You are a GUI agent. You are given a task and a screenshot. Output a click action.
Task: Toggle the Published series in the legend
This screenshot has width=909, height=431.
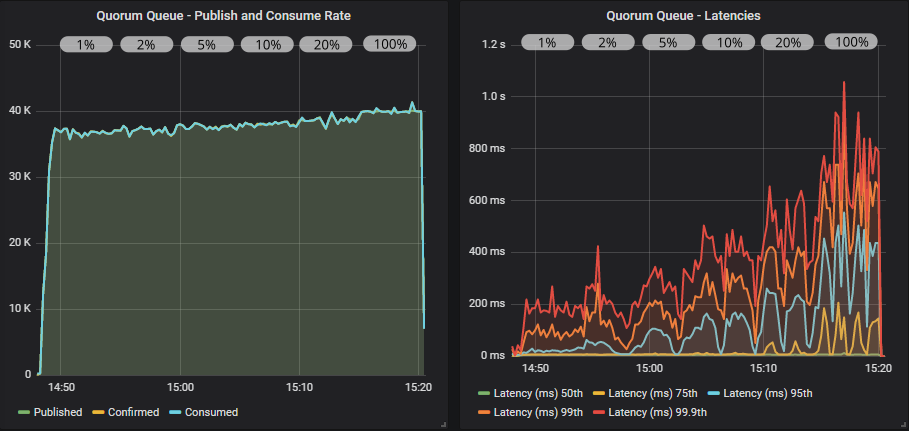57,412
